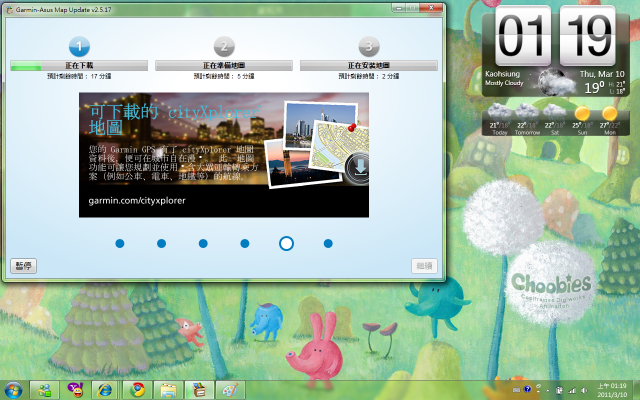Select the fourth slide dot

tap(244, 244)
